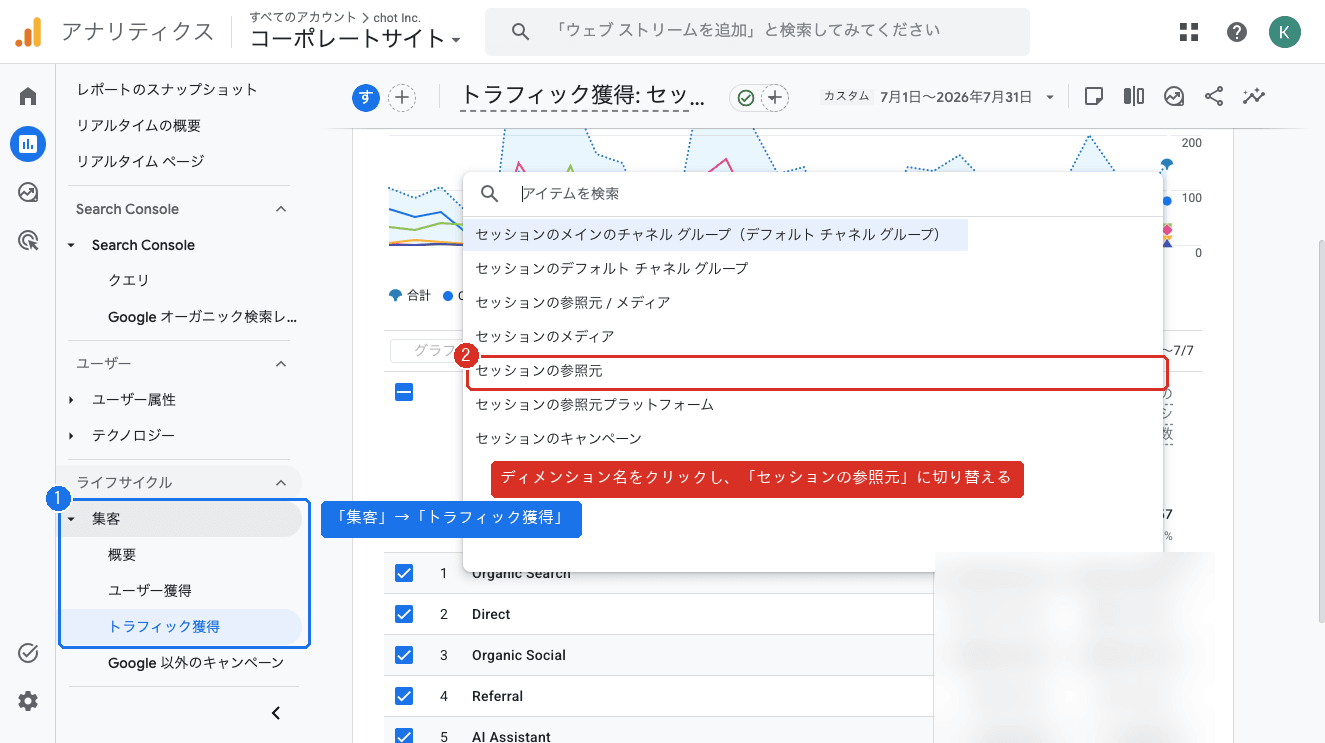
Task: Open the Explore icon in left rail
Action: click(x=28, y=192)
